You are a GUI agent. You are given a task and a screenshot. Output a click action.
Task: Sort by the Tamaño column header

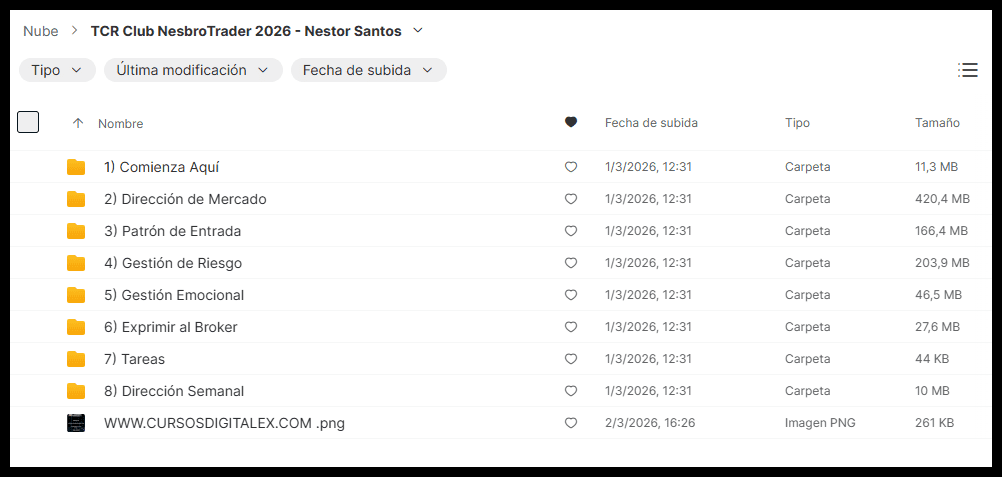(x=937, y=123)
